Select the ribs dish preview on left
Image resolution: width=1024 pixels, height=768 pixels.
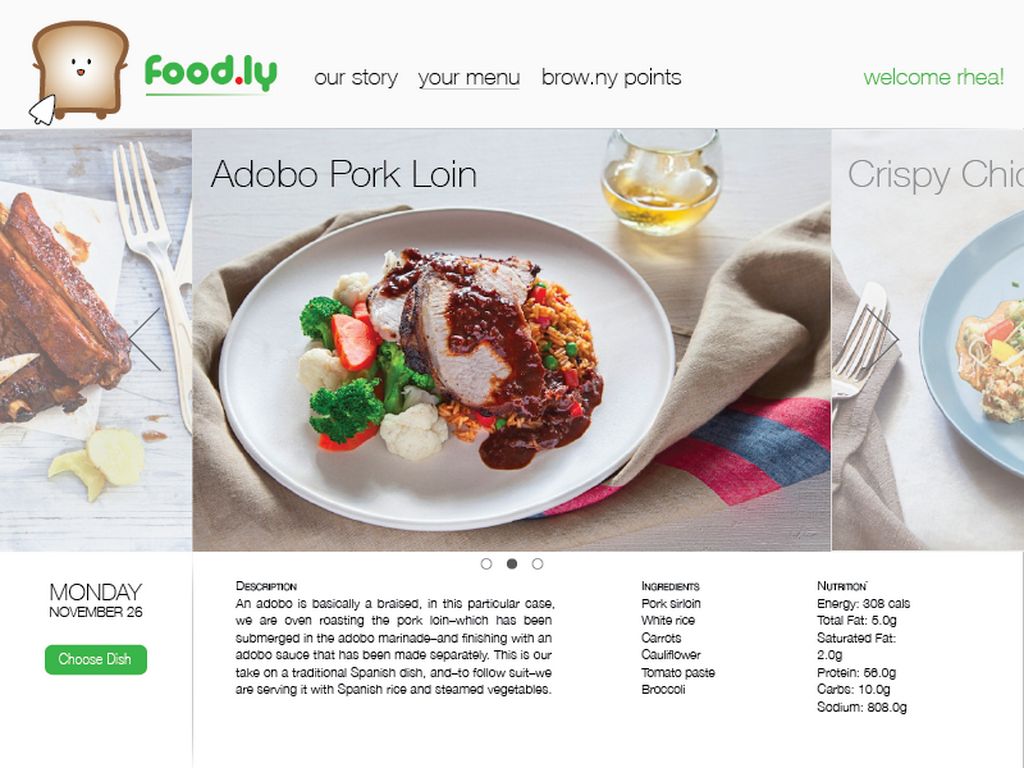[x=96, y=340]
